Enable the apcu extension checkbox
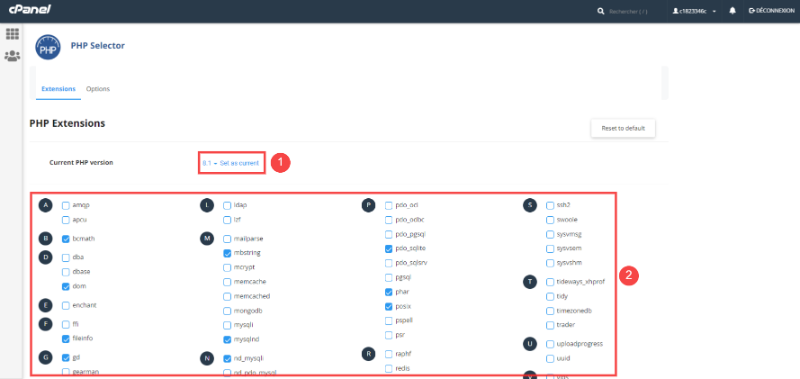This screenshot has width=800, height=379. pyautogui.click(x=66, y=220)
